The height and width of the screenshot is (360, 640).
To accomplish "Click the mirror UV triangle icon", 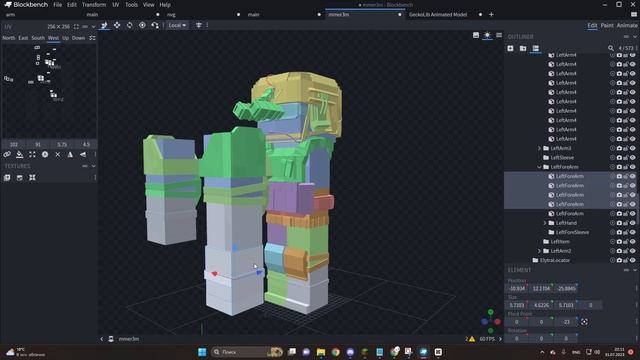I will 70,155.
